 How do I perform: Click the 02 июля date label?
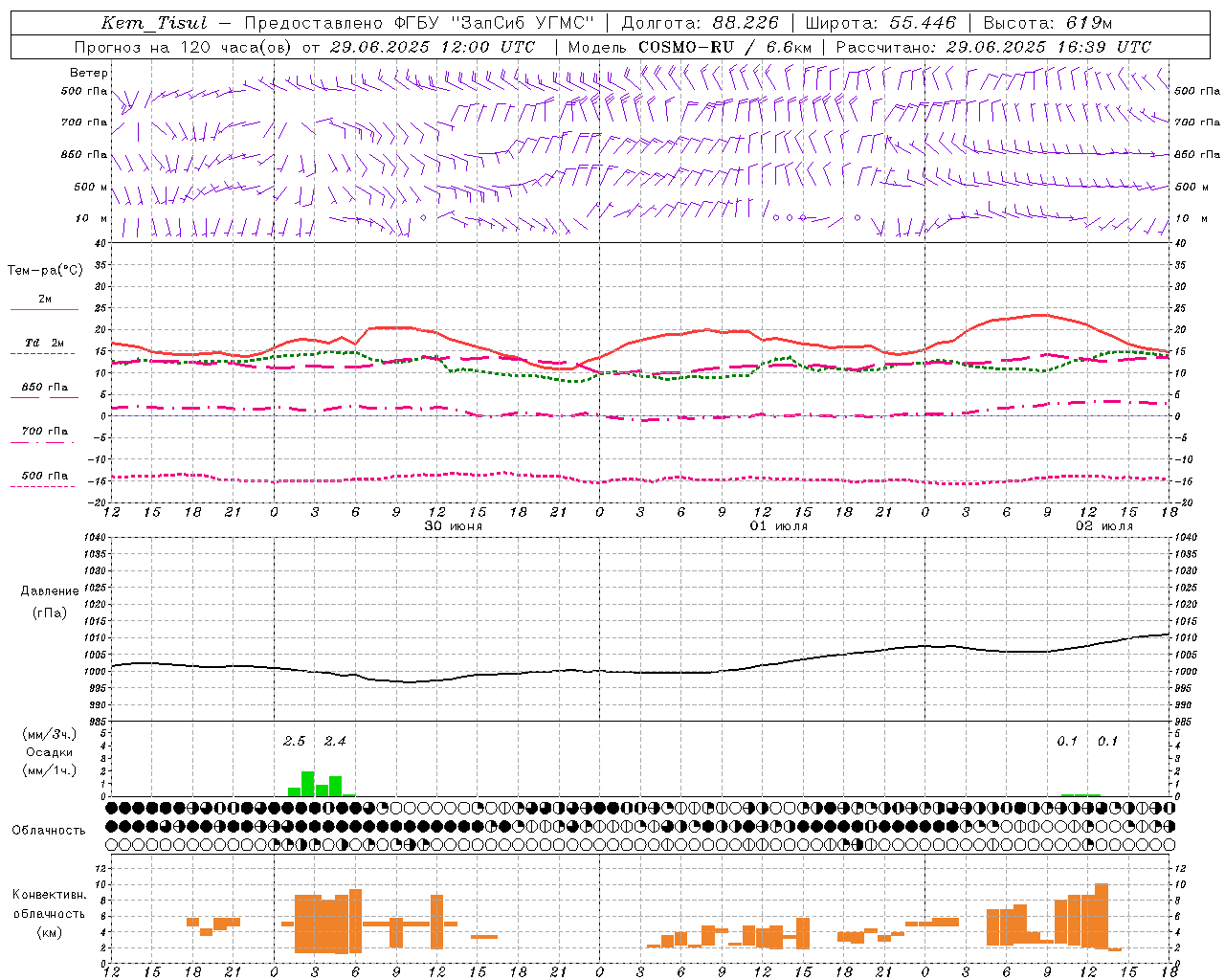1104,526
